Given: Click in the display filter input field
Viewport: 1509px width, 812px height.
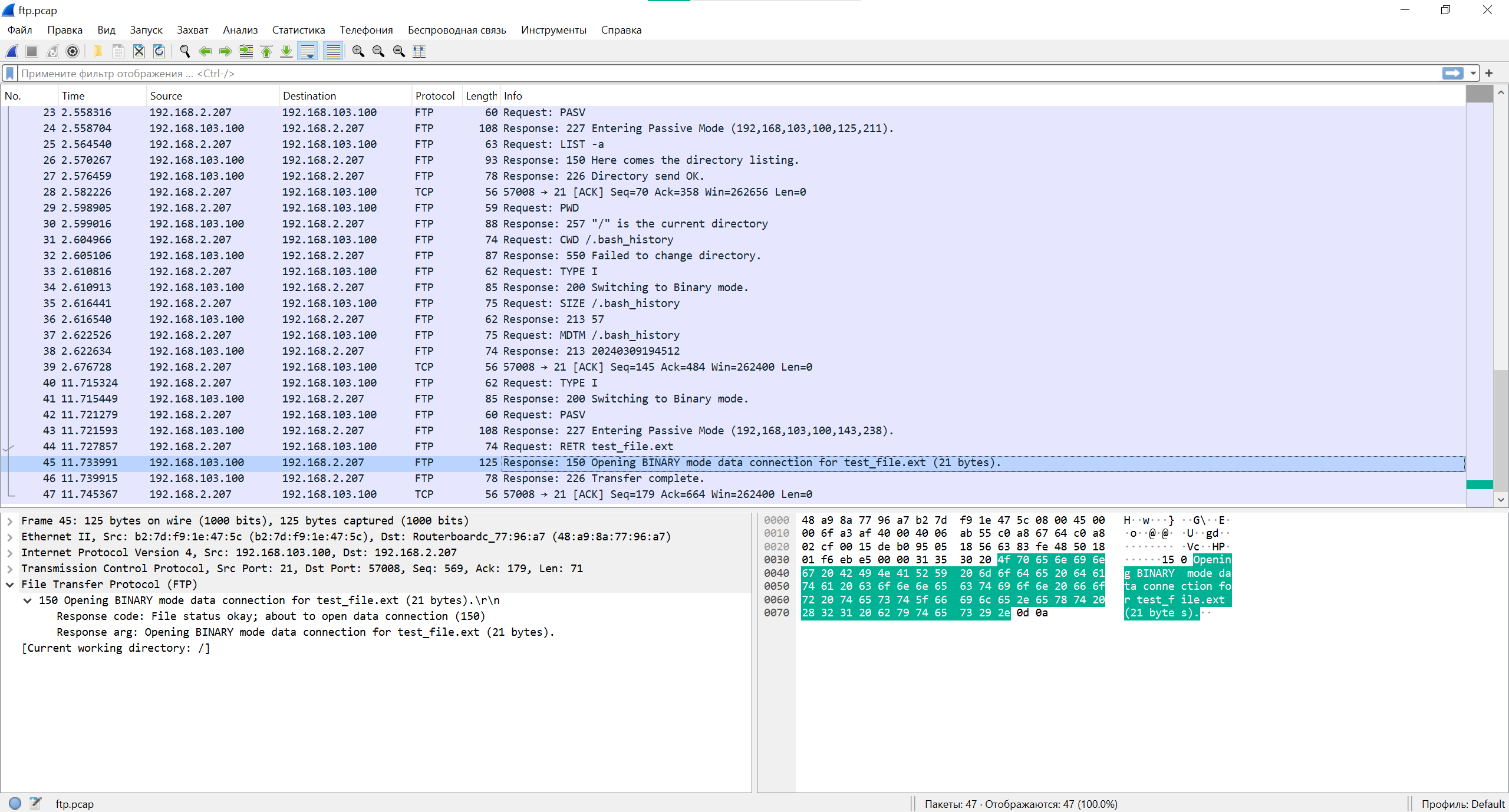Looking at the screenshot, I should click(x=707, y=73).
